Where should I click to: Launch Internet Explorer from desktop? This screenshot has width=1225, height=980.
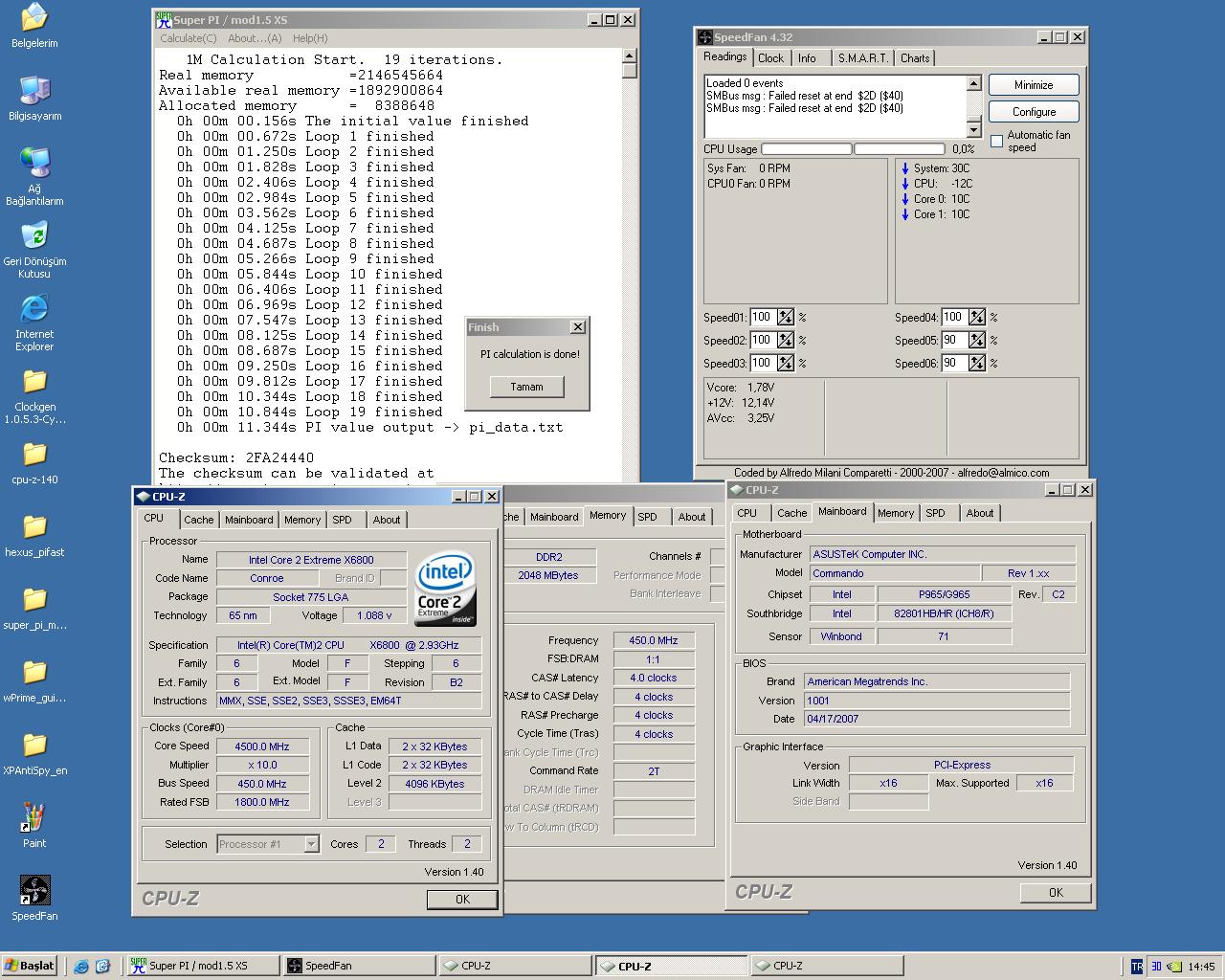tap(34, 323)
